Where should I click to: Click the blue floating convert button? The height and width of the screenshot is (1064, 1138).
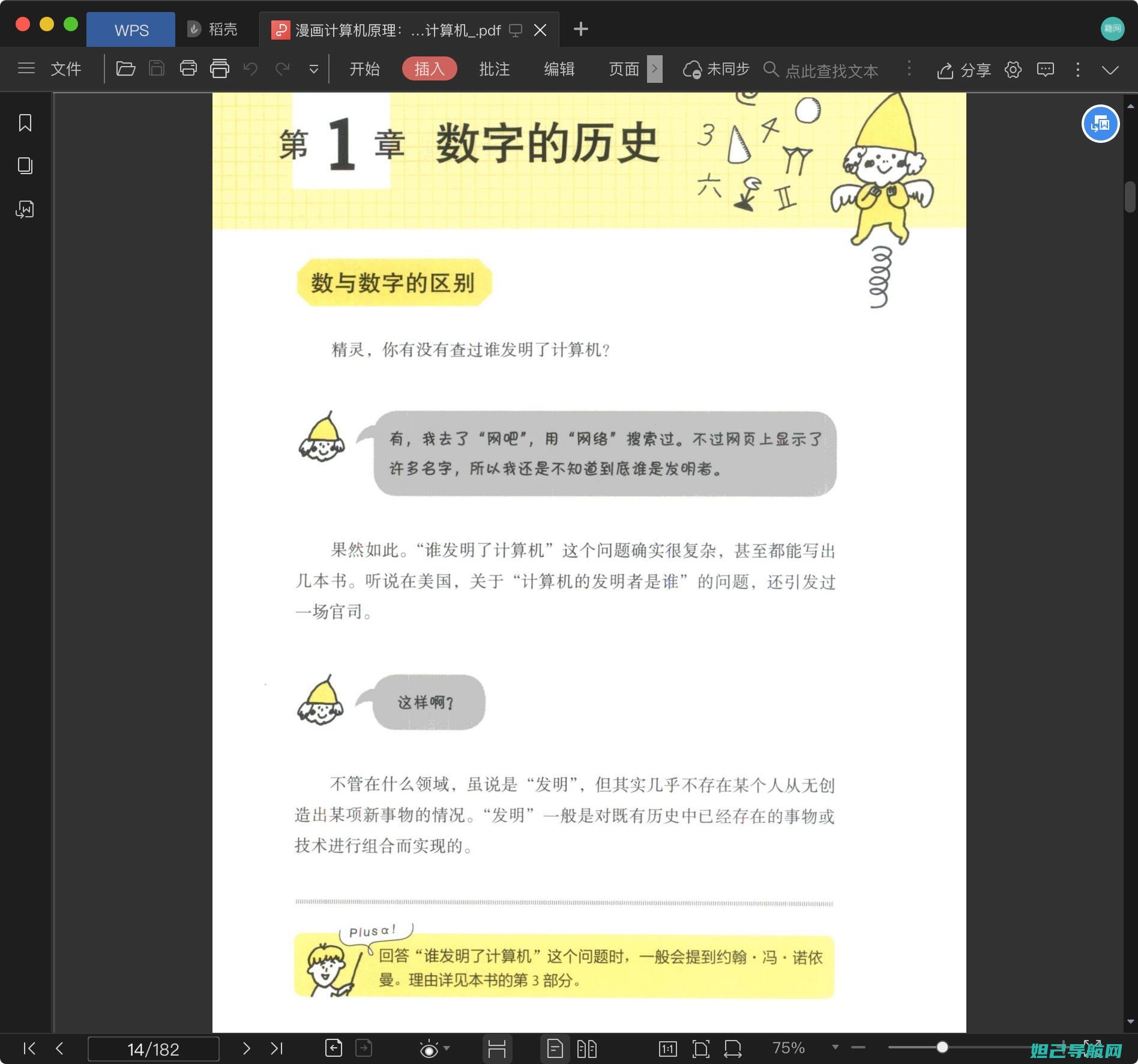1101,124
